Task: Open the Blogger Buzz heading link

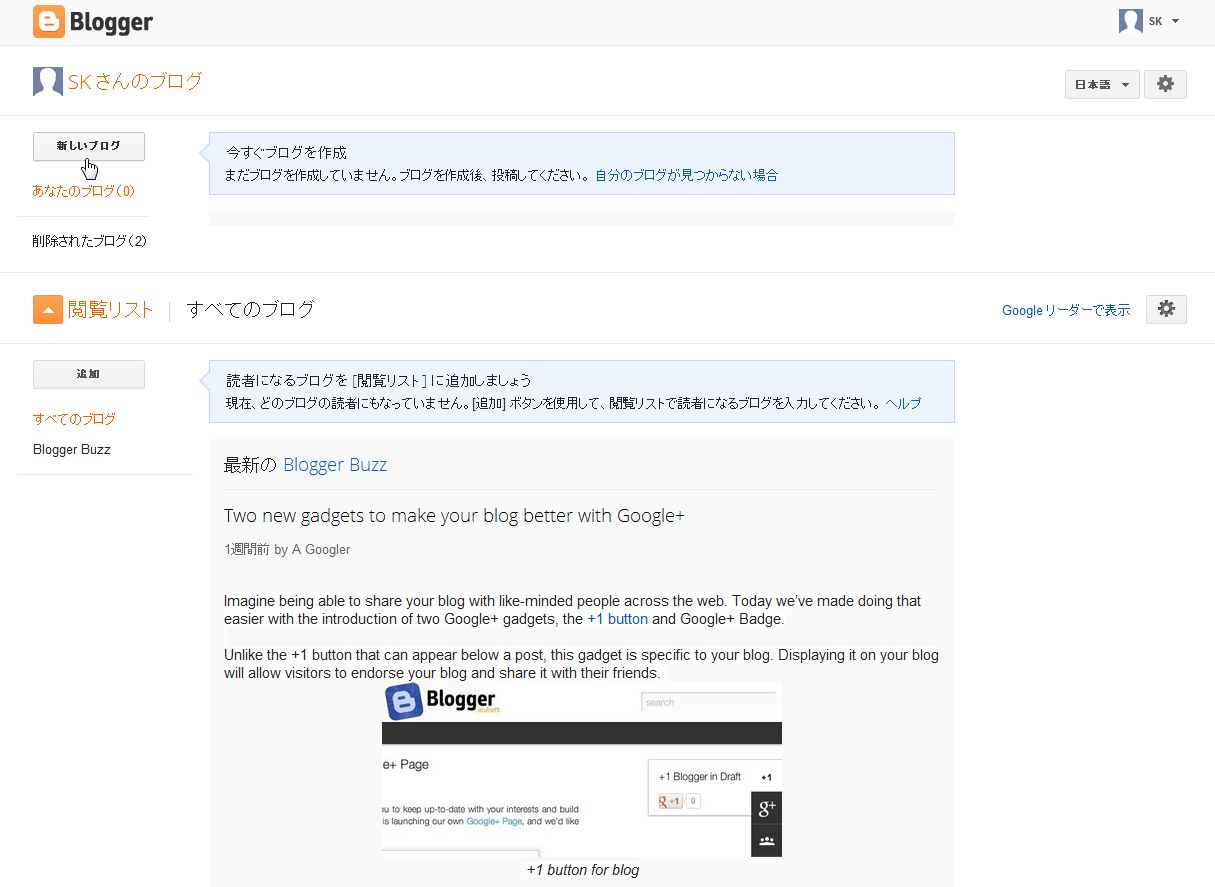Action: click(335, 465)
